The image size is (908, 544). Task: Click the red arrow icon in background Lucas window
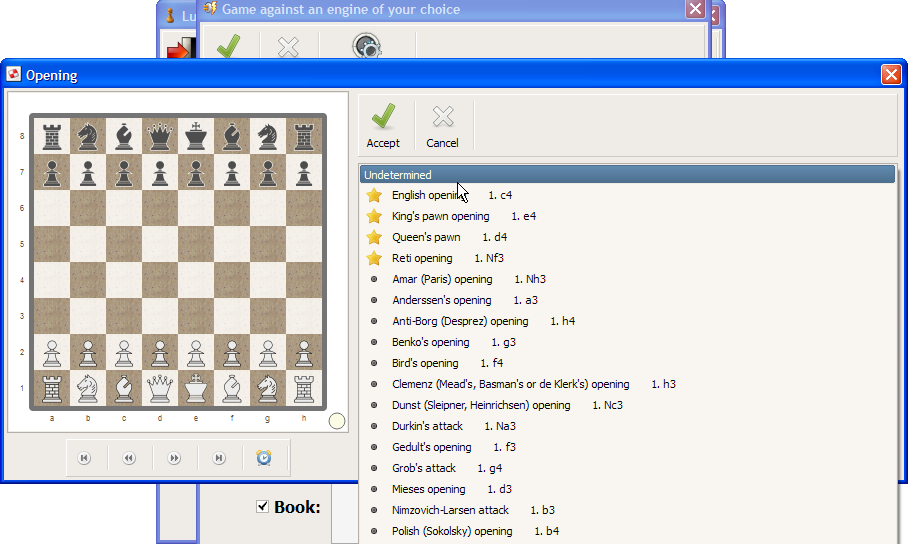[x=181, y=49]
